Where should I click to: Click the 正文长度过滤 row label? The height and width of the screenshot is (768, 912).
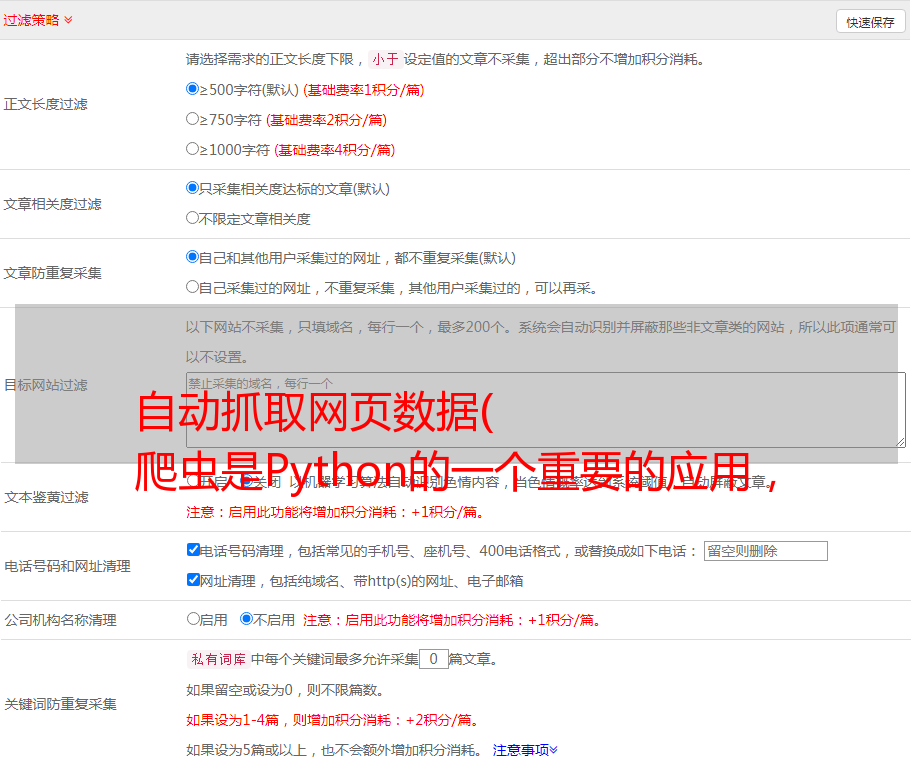45,104
